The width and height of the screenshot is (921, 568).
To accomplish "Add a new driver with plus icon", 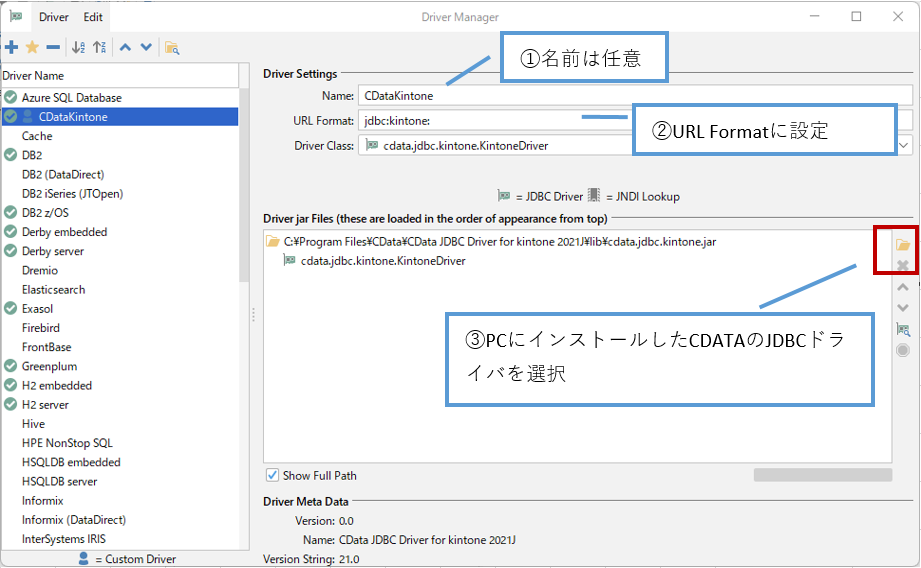I will pyautogui.click(x=11, y=47).
